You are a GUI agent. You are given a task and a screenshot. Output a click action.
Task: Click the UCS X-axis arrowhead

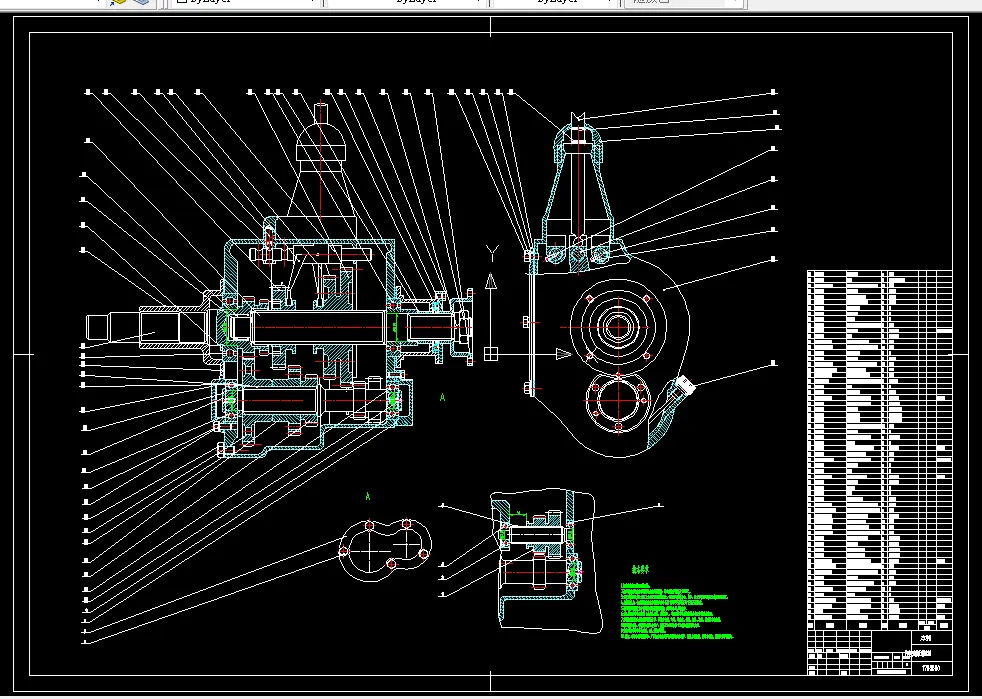pyautogui.click(x=564, y=355)
